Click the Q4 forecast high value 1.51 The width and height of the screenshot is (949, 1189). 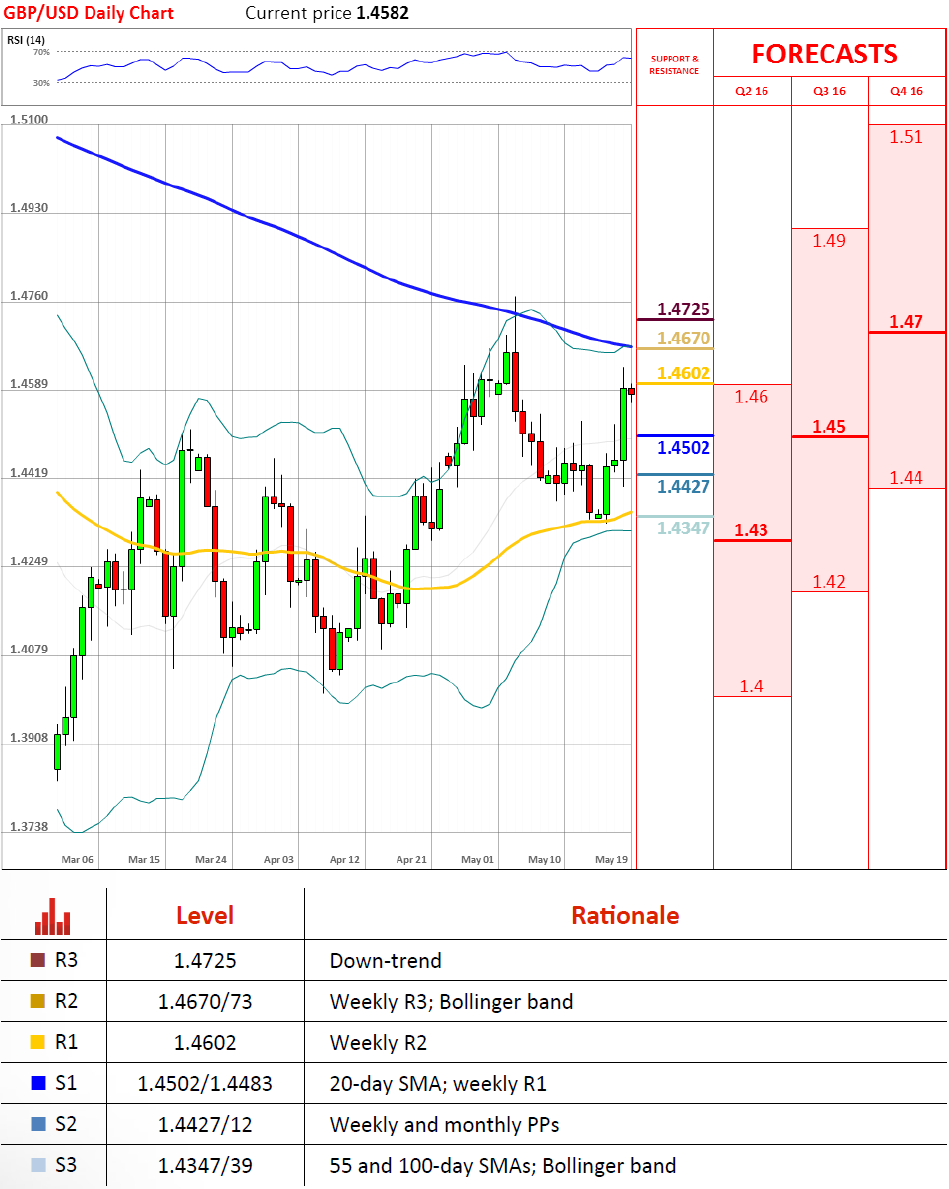[x=907, y=137]
